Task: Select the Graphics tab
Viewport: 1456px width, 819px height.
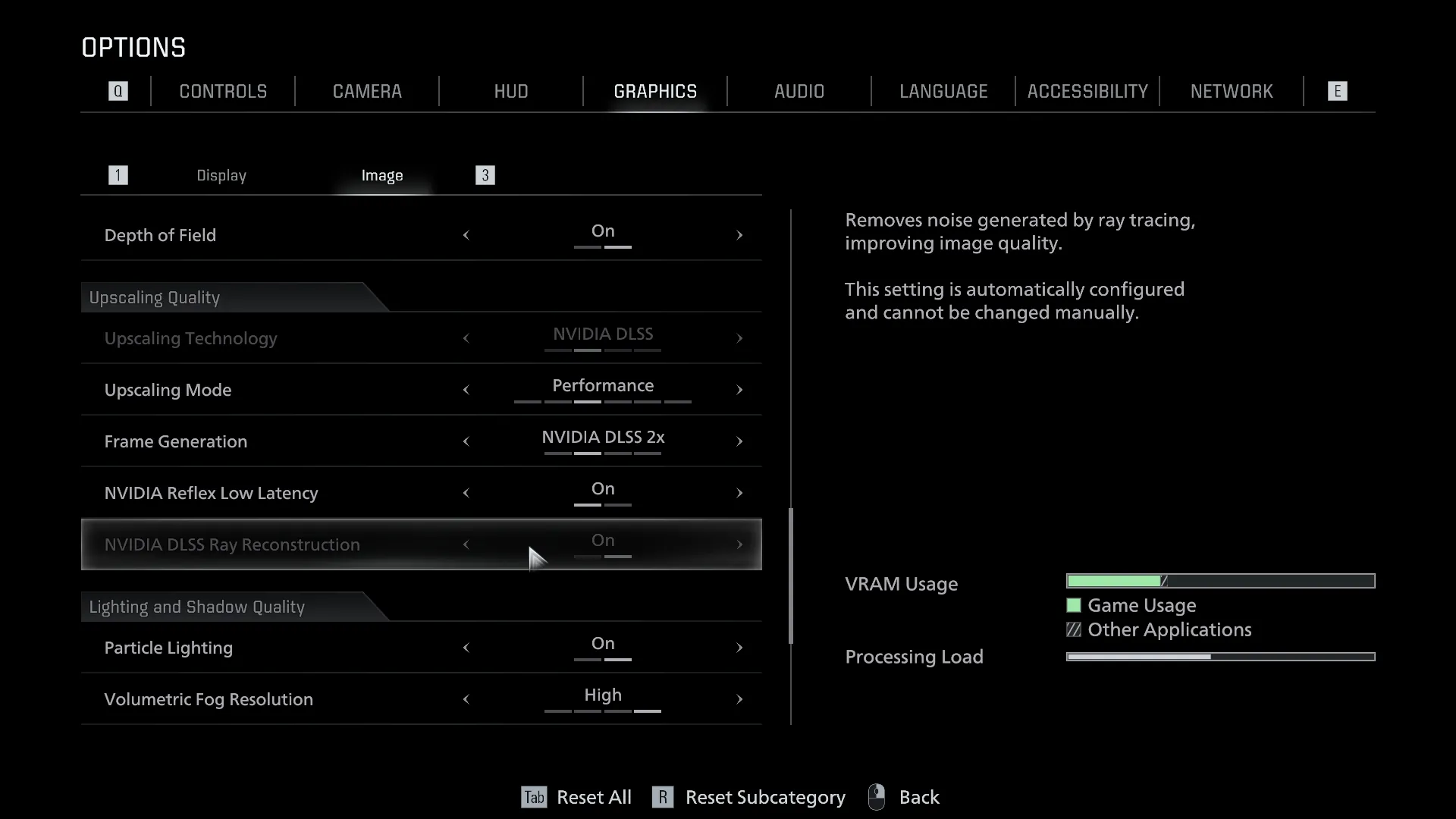Action: coord(655,91)
